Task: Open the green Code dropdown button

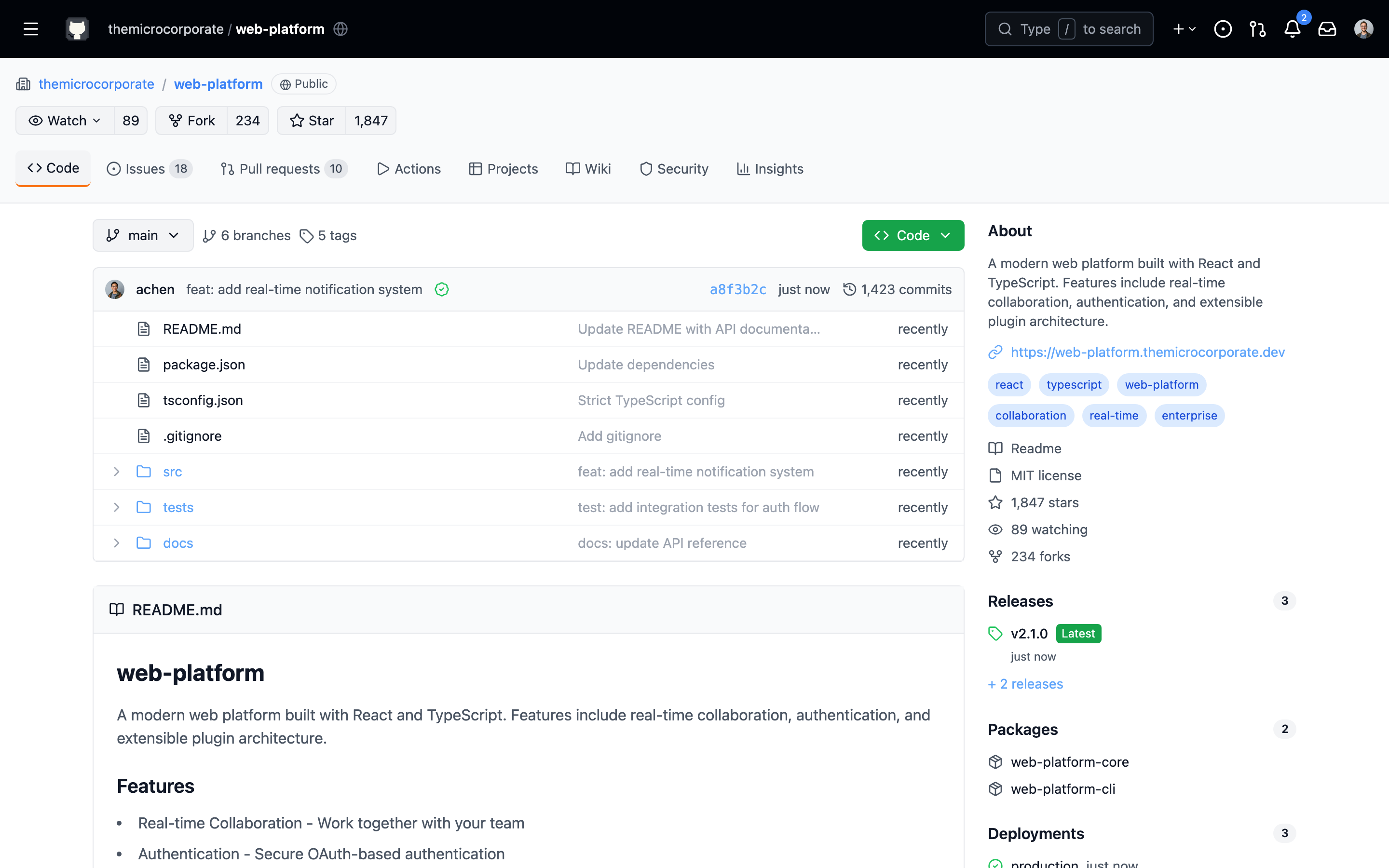Action: pos(912,235)
